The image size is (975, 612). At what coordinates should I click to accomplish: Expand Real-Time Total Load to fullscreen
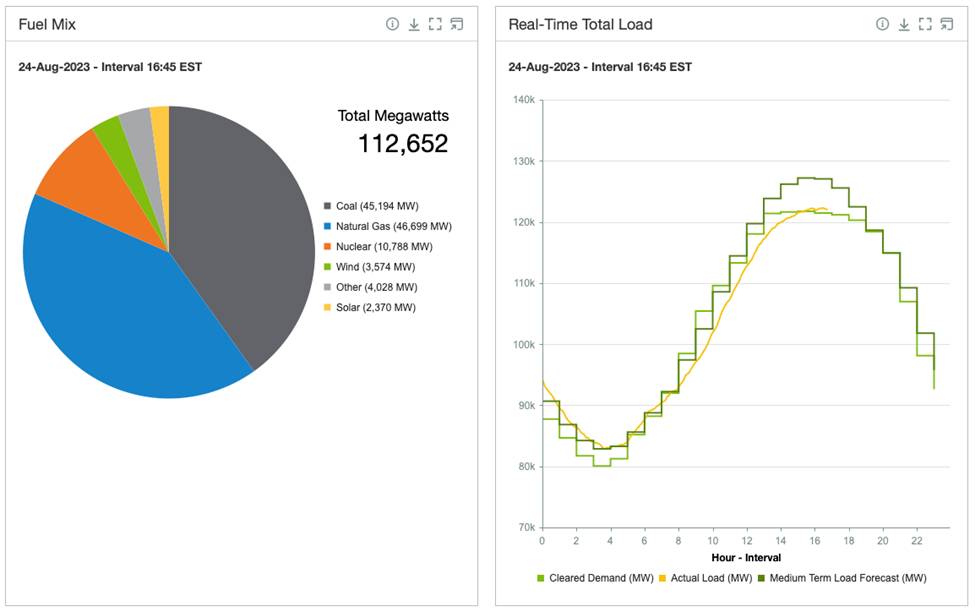click(x=925, y=24)
